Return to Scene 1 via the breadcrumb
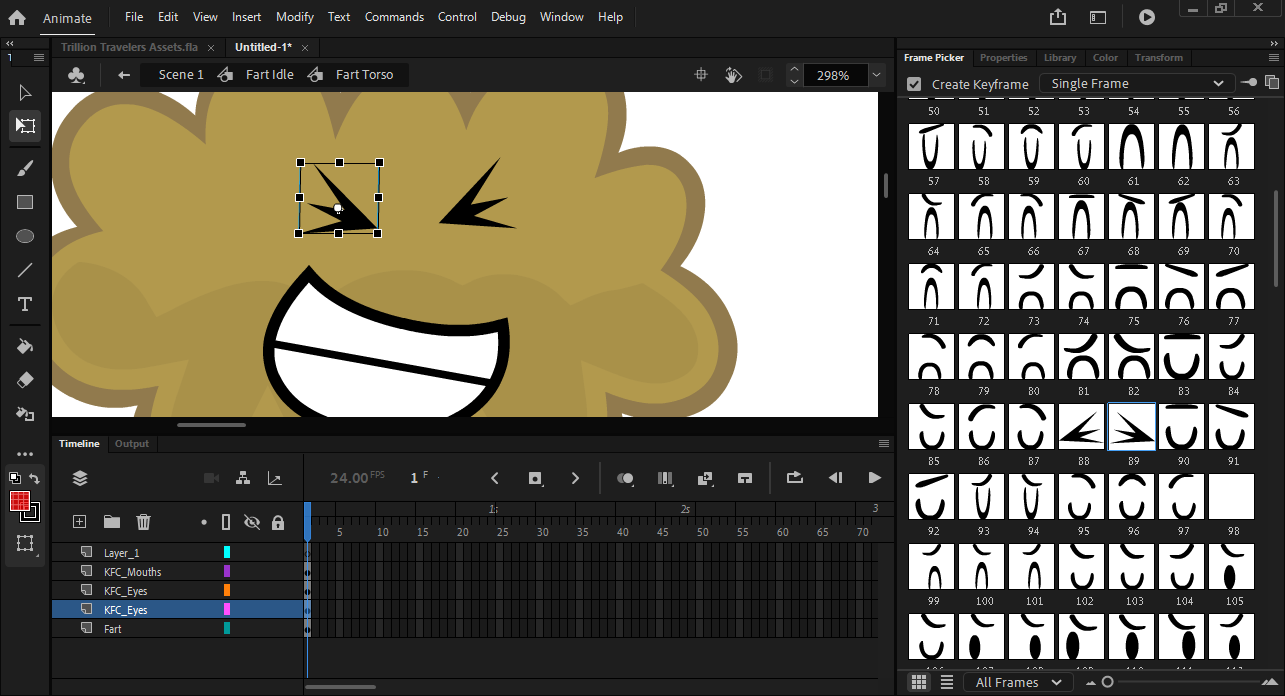This screenshot has height=696, width=1285. click(181, 74)
